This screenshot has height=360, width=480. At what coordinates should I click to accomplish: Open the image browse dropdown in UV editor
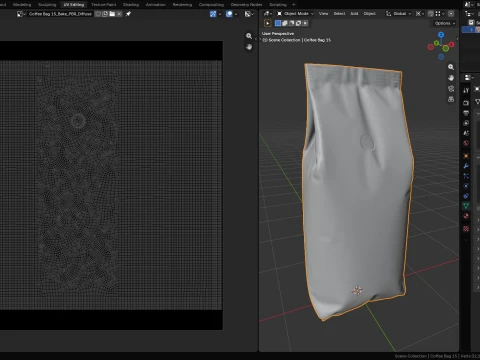21,14
